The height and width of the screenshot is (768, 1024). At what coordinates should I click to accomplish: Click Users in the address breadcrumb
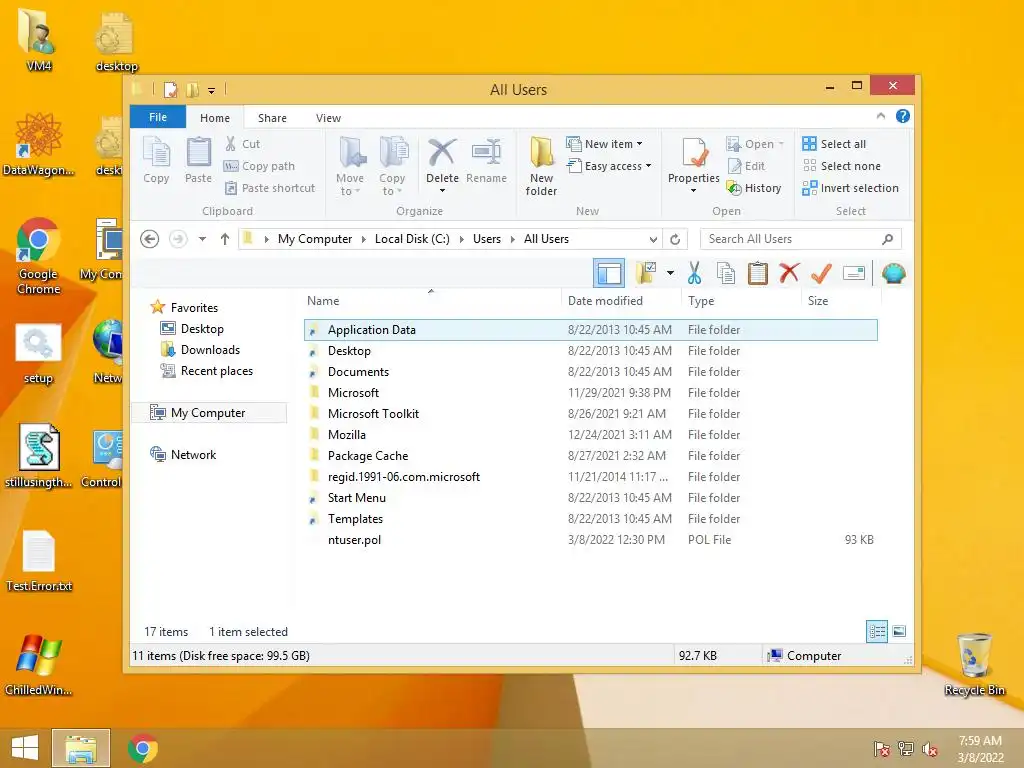(x=487, y=239)
